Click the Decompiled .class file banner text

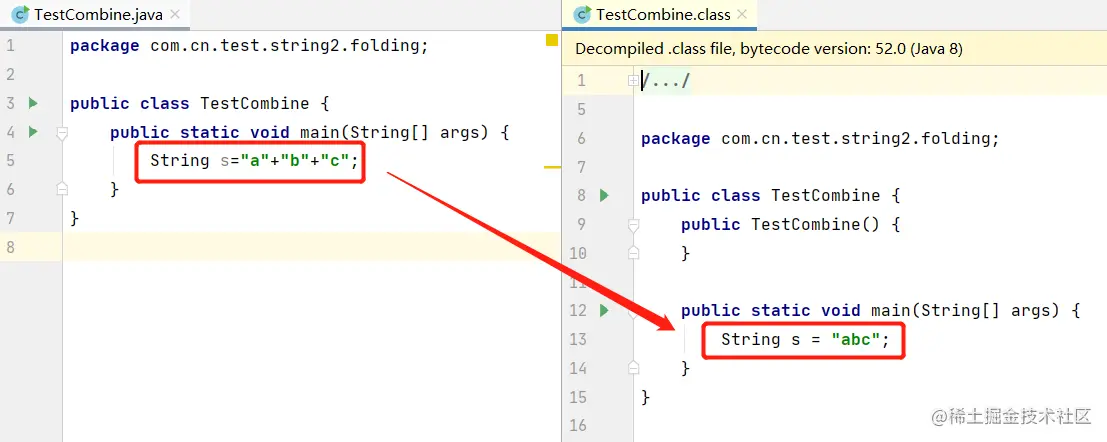click(769, 49)
